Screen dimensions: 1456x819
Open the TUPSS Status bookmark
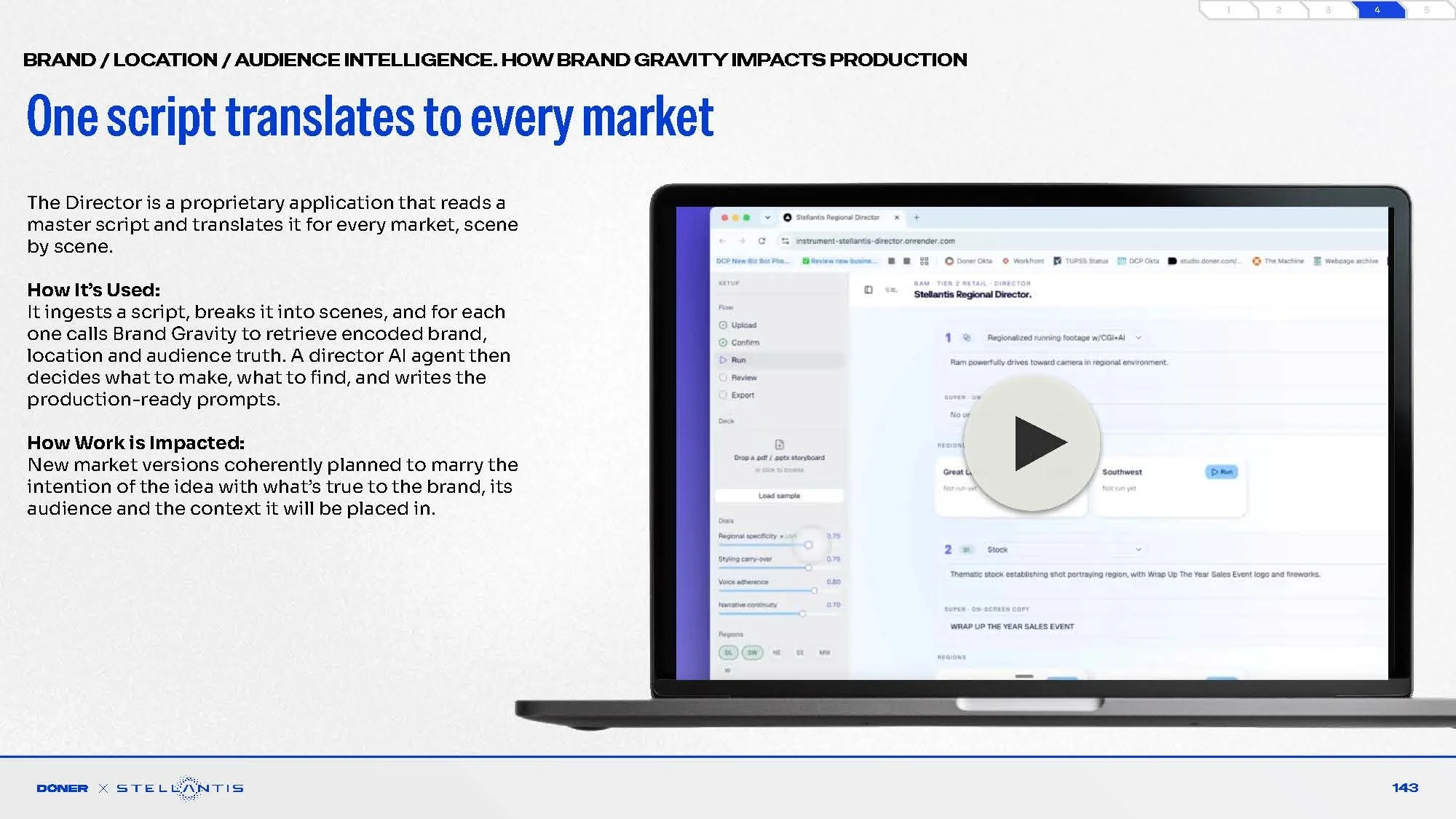pyautogui.click(x=1081, y=261)
